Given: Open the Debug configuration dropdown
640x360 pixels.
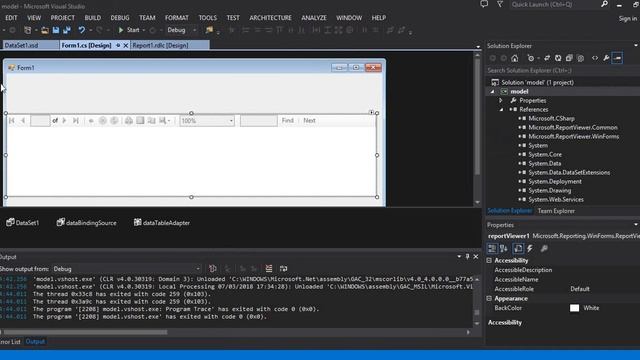Looking at the screenshot, I should click(x=195, y=30).
